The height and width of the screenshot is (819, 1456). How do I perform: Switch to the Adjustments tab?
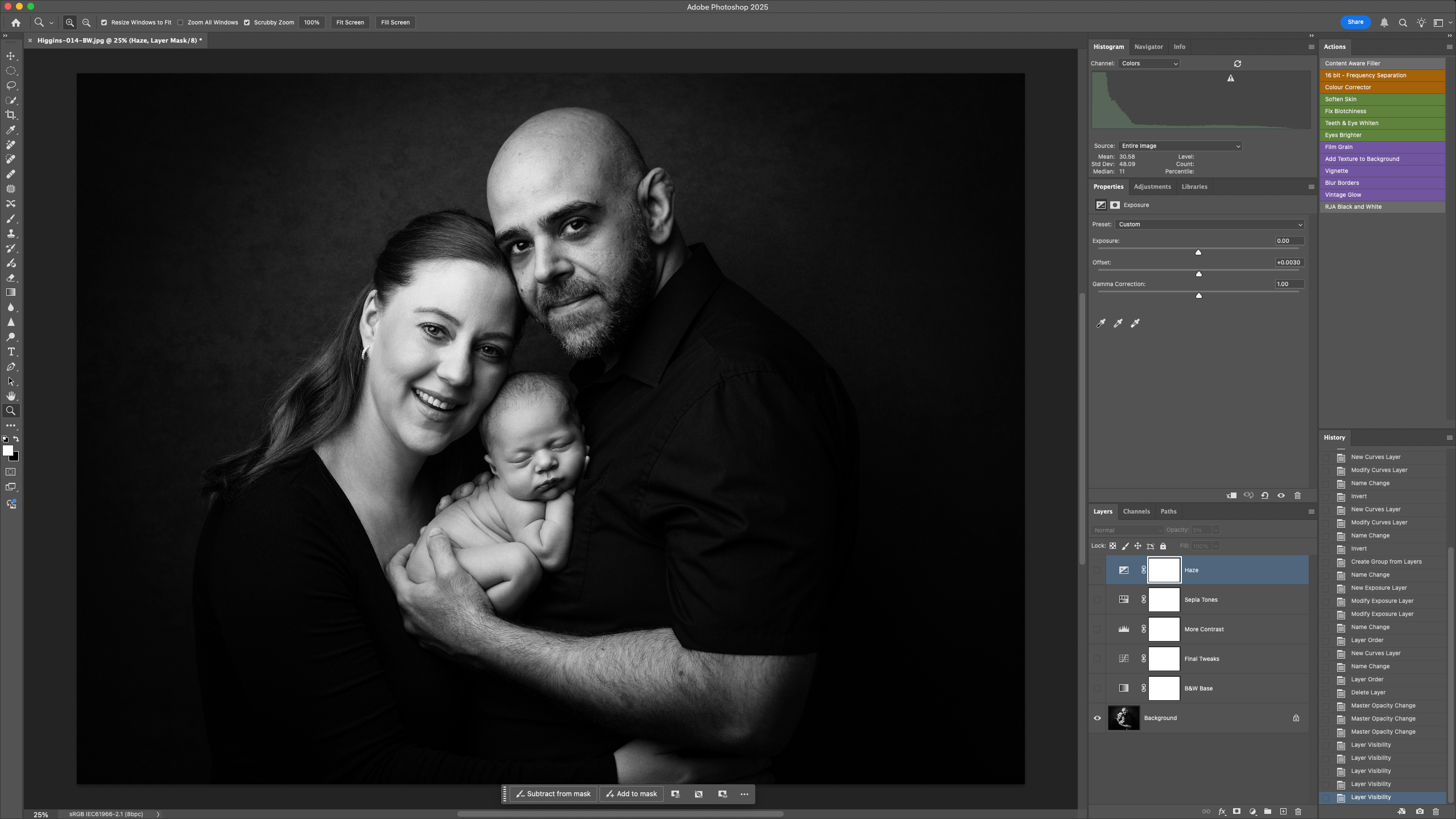(x=1152, y=187)
